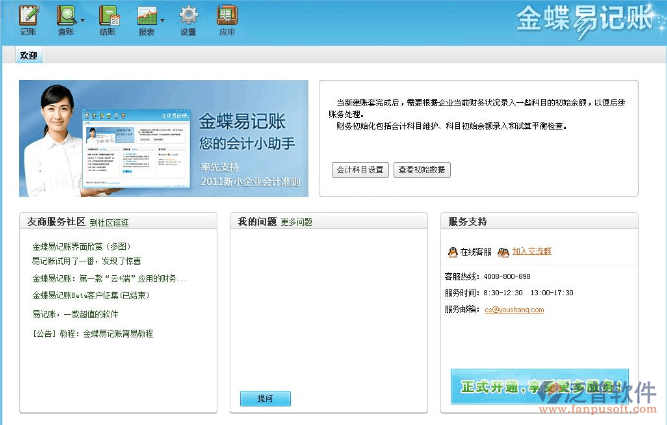Click the 加入交流群 link
The height and width of the screenshot is (425, 667).
pyautogui.click(x=532, y=252)
